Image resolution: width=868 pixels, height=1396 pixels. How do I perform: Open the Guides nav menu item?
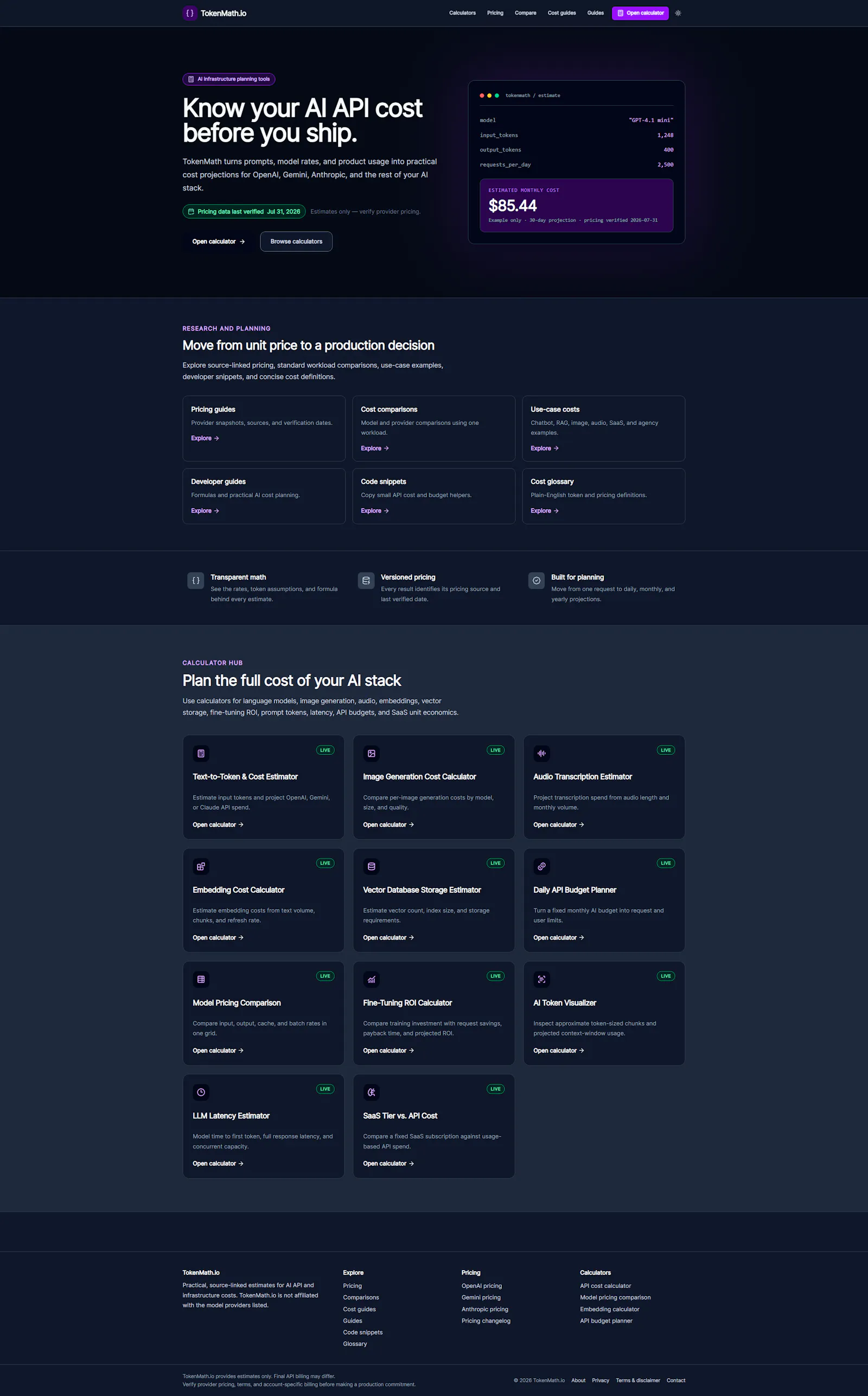point(595,13)
